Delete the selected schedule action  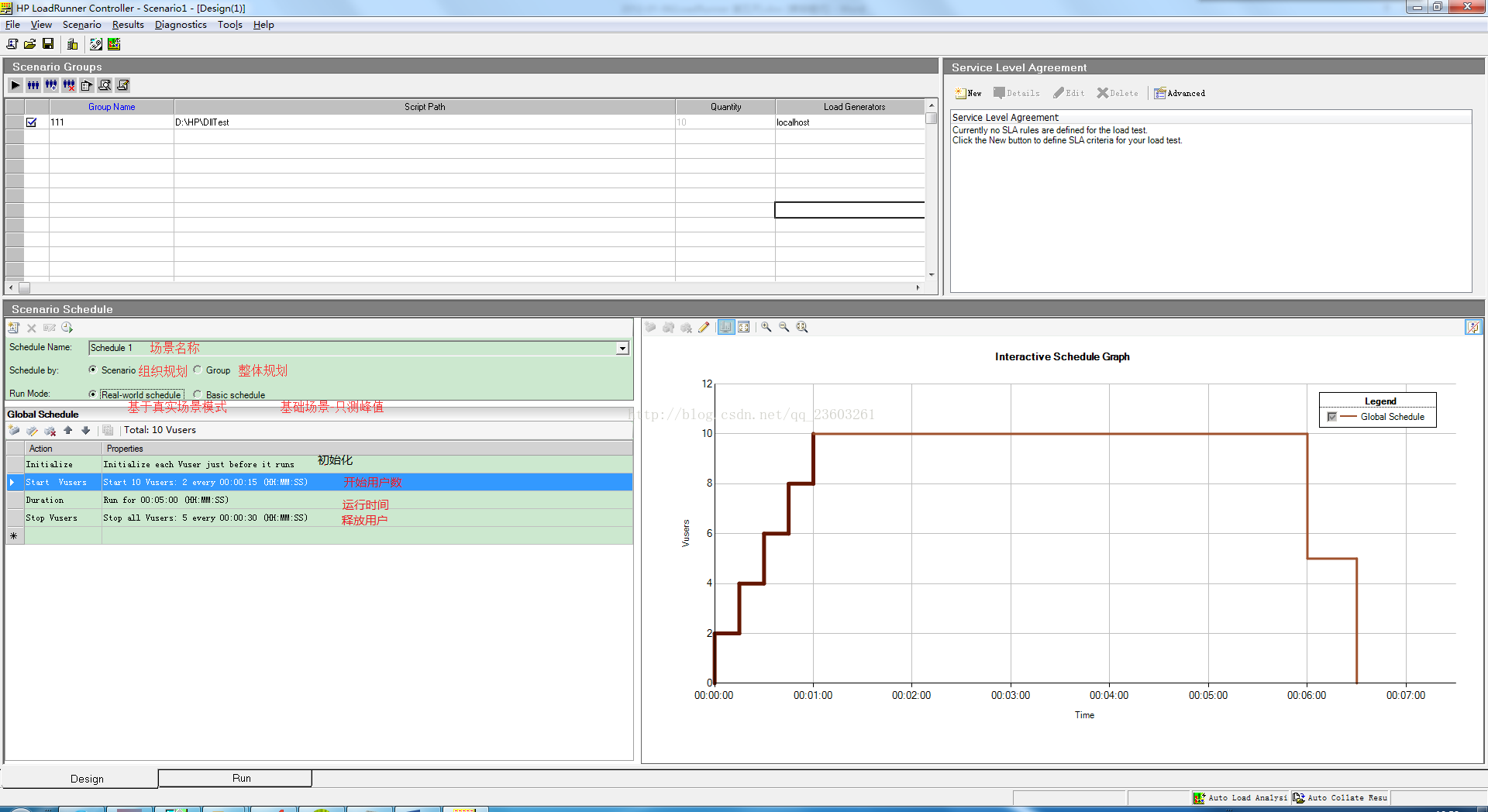point(50,430)
